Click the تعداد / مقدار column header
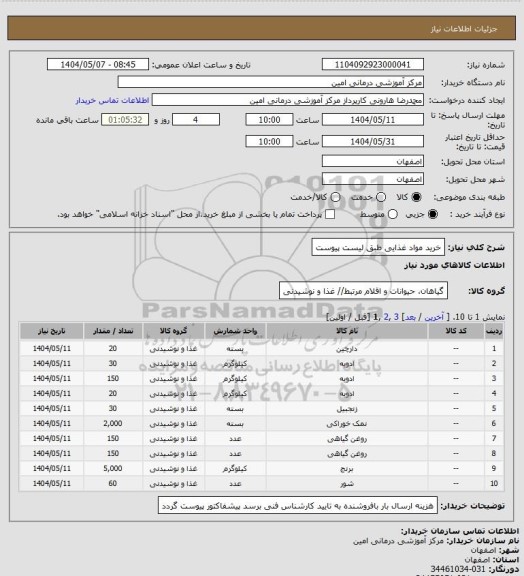This screenshot has height=576, width=524. pos(113,331)
